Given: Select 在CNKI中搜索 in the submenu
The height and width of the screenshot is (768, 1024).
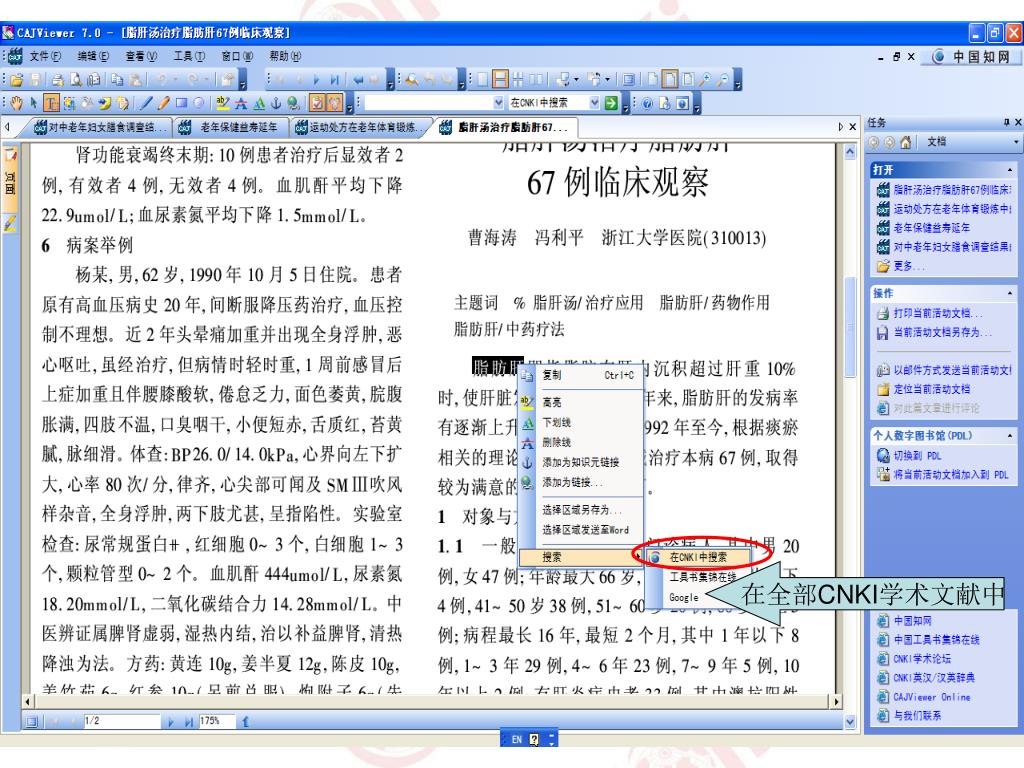Looking at the screenshot, I should (x=697, y=557).
